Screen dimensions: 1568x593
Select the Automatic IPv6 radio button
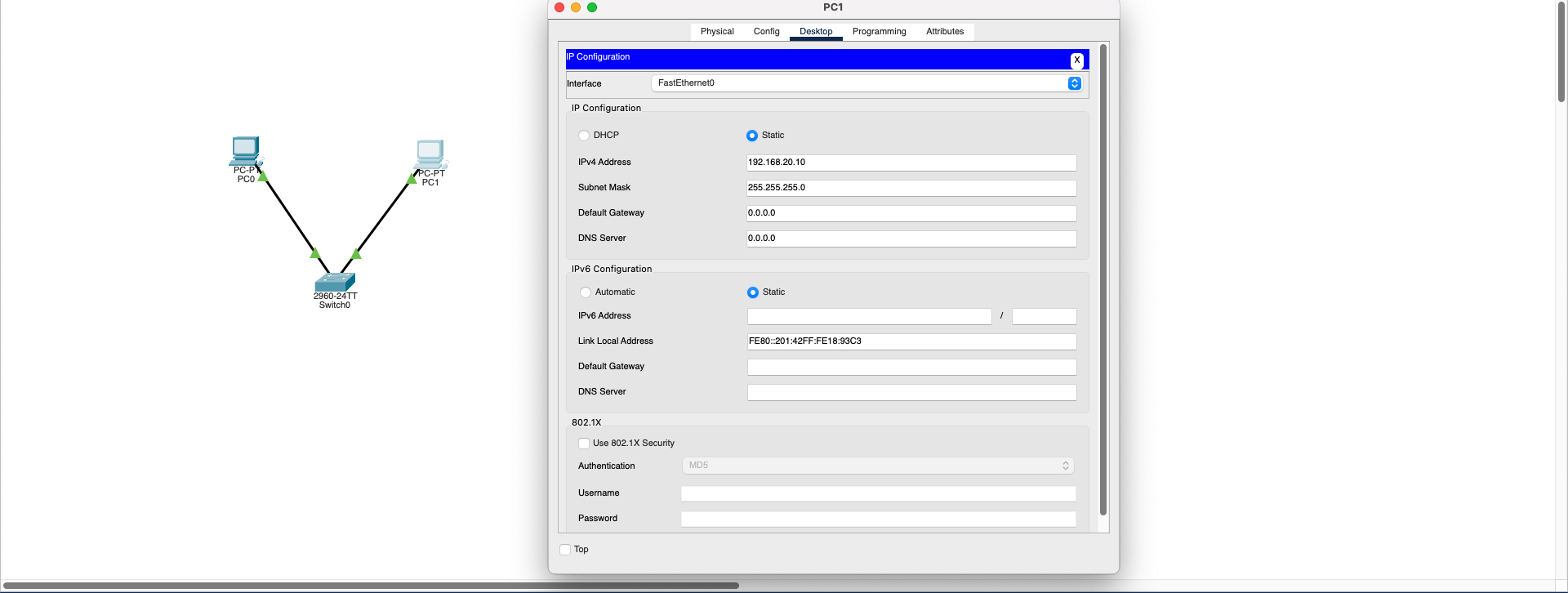click(x=586, y=292)
